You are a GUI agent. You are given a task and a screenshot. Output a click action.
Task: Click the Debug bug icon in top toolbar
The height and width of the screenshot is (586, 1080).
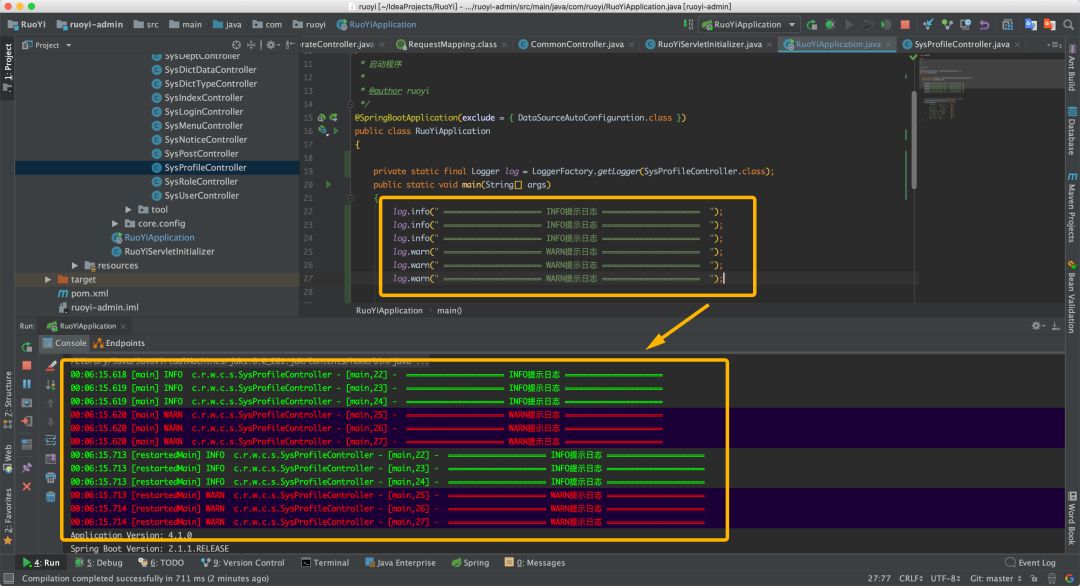pos(829,24)
